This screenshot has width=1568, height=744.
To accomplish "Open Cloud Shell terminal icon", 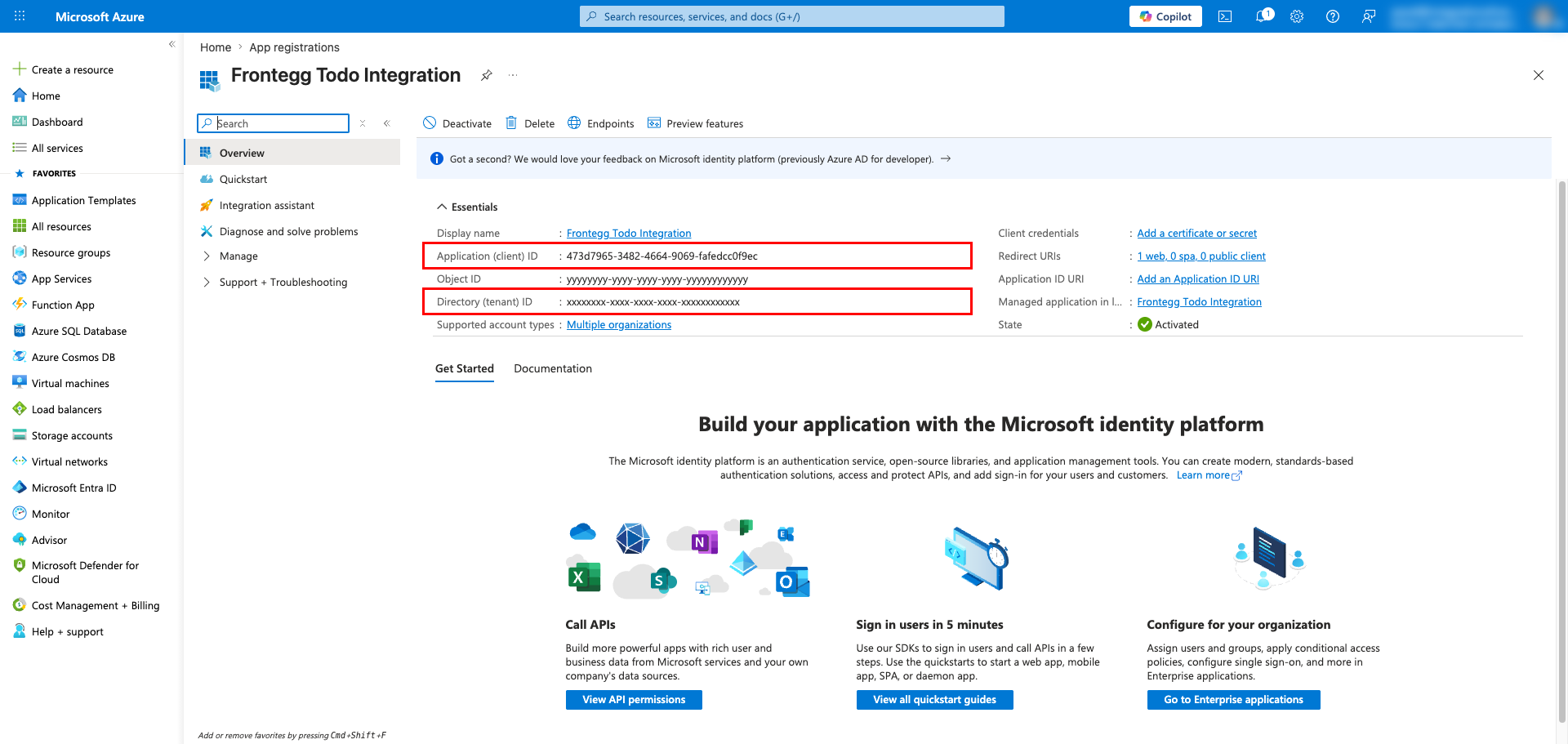I will point(1225,16).
